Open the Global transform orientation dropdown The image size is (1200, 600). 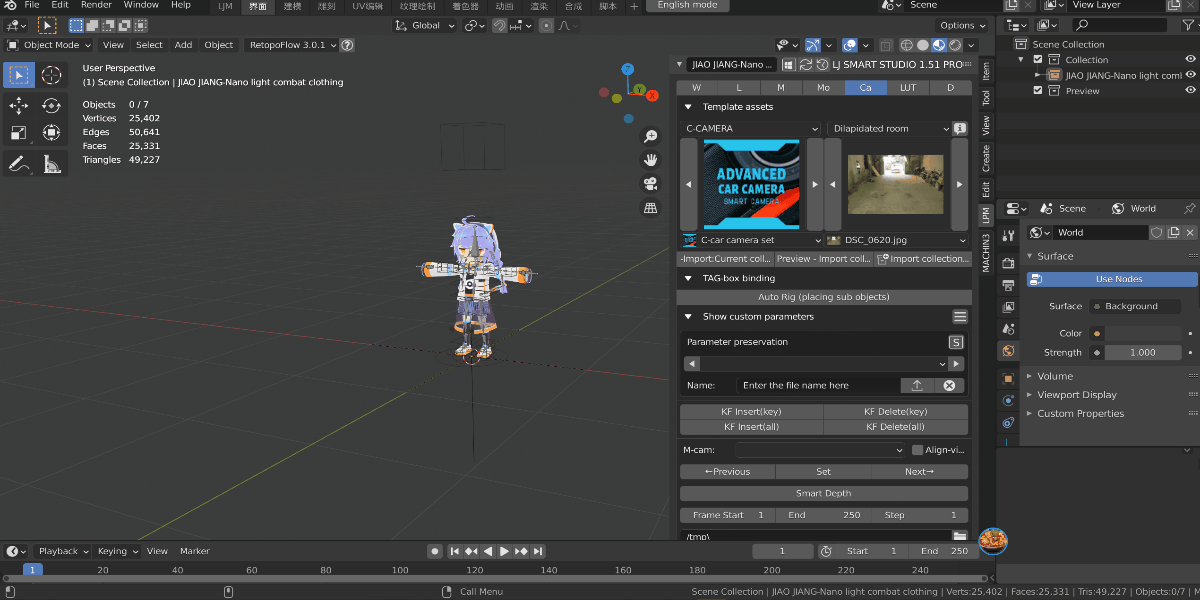pos(426,26)
